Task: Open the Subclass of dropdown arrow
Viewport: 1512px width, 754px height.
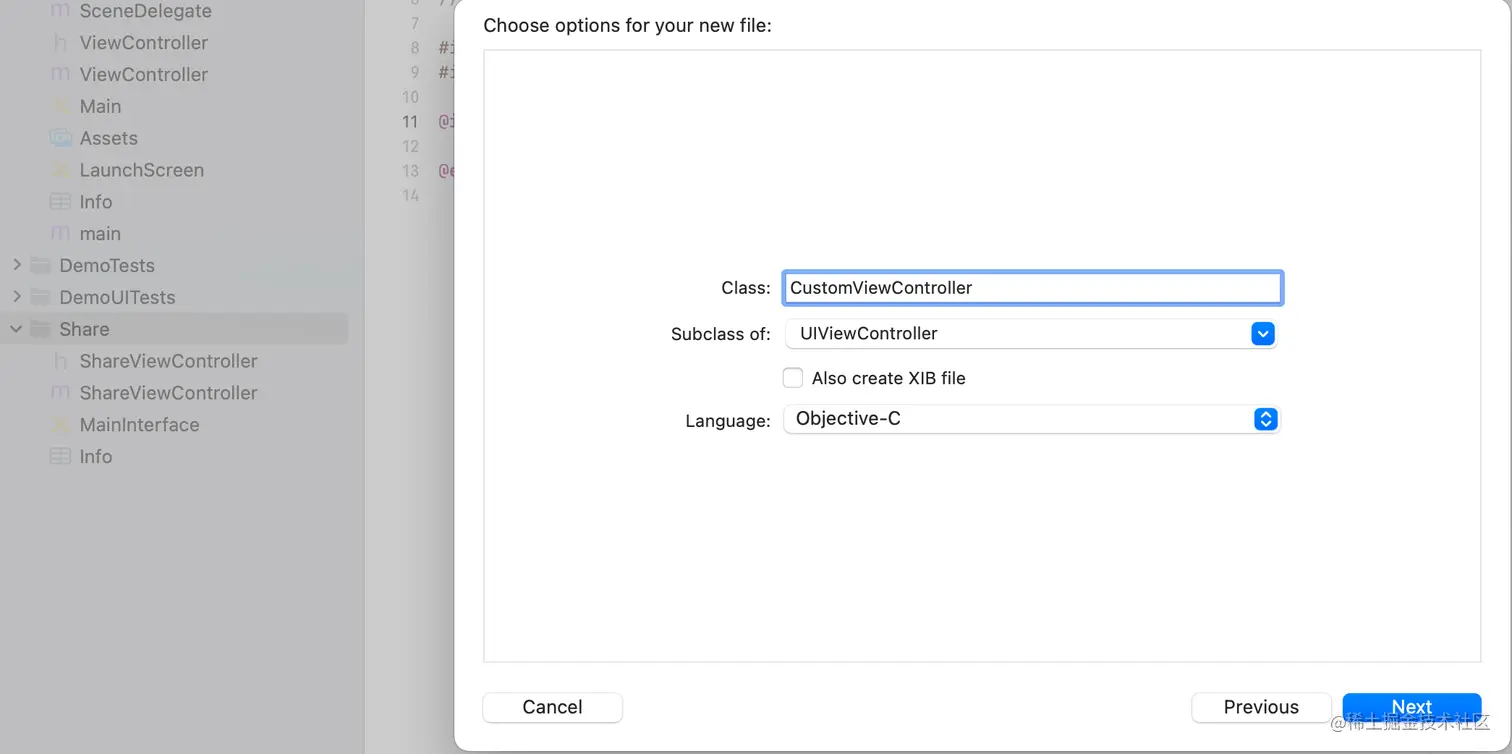Action: click(x=1263, y=334)
